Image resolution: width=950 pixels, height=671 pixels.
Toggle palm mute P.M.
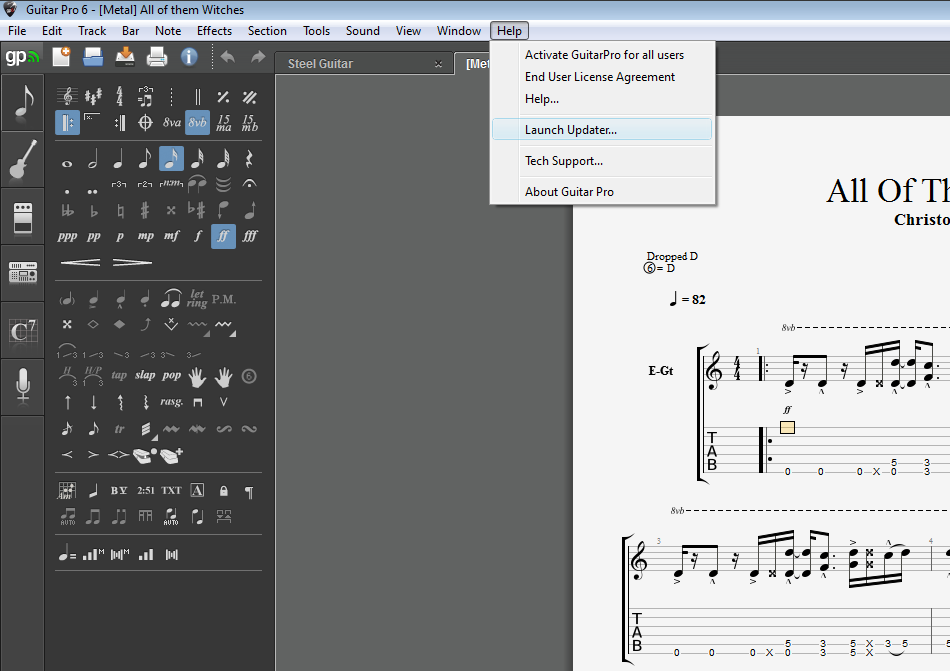224,299
